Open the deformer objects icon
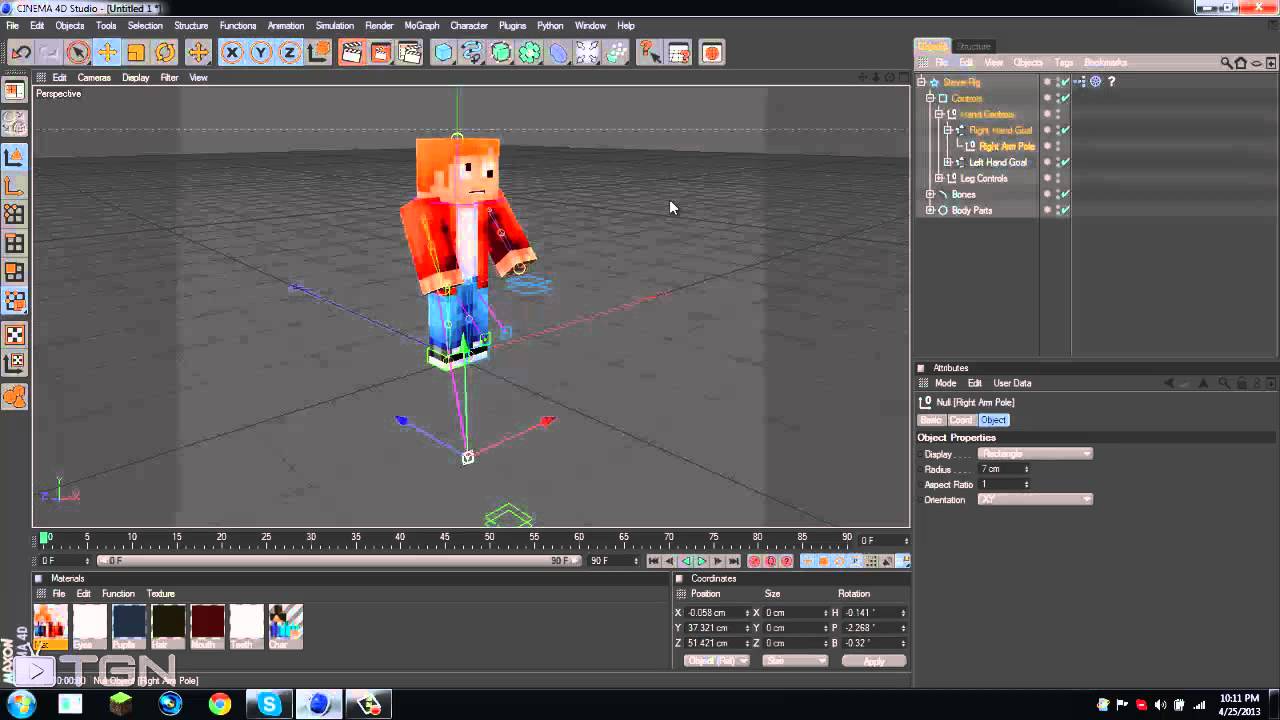This screenshot has width=1280, height=720. [559, 53]
